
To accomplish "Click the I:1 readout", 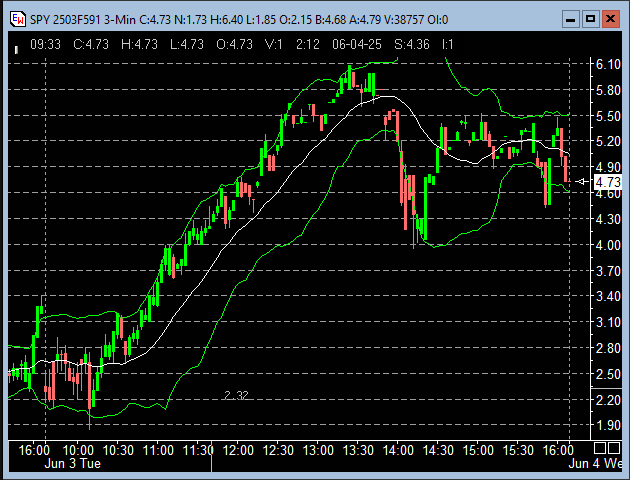I will [x=448, y=44].
